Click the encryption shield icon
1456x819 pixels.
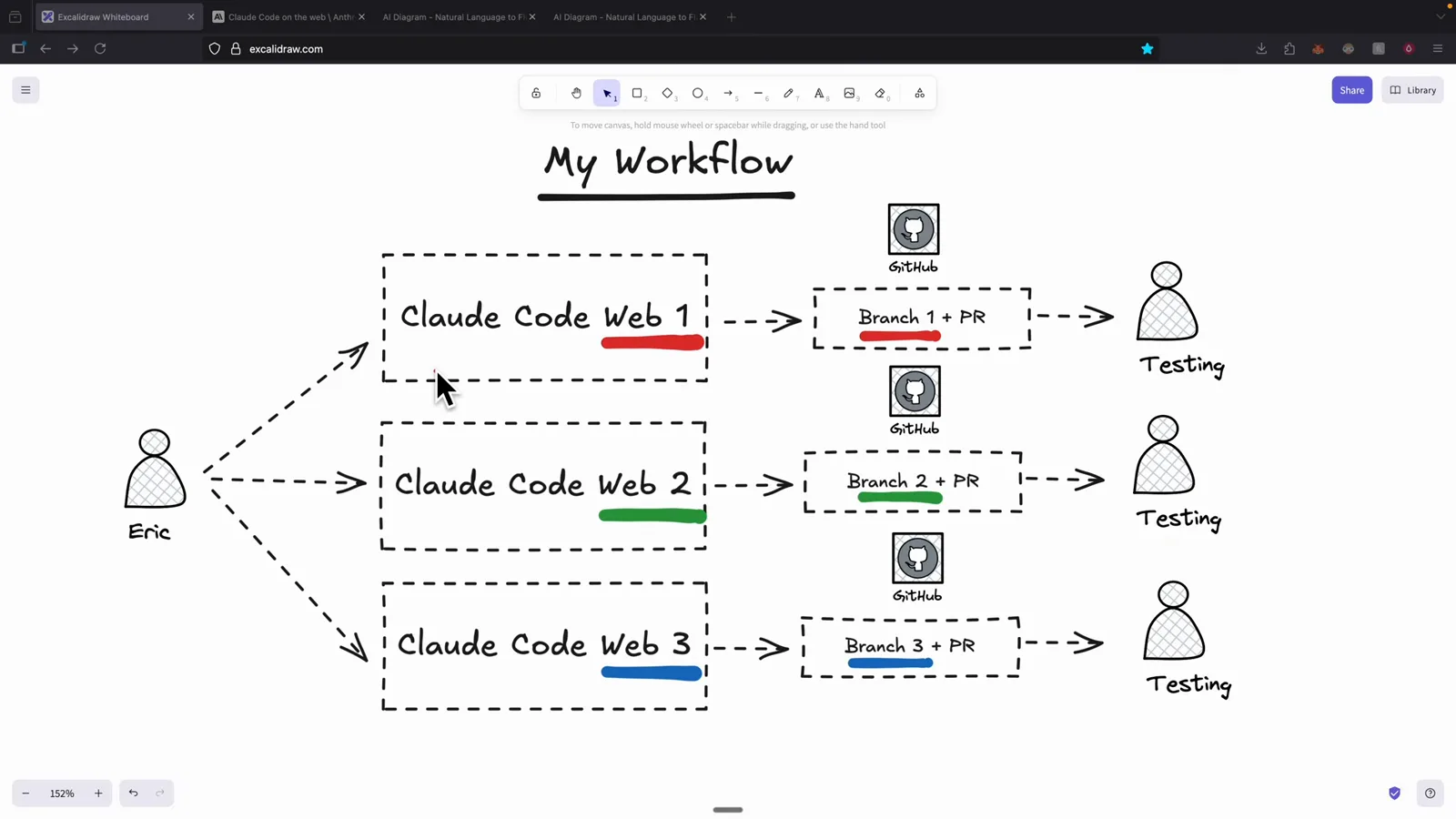click(x=1394, y=794)
